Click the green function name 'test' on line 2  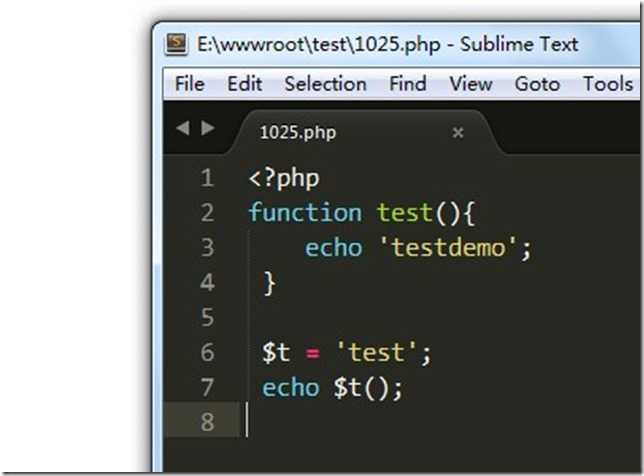click(x=404, y=212)
